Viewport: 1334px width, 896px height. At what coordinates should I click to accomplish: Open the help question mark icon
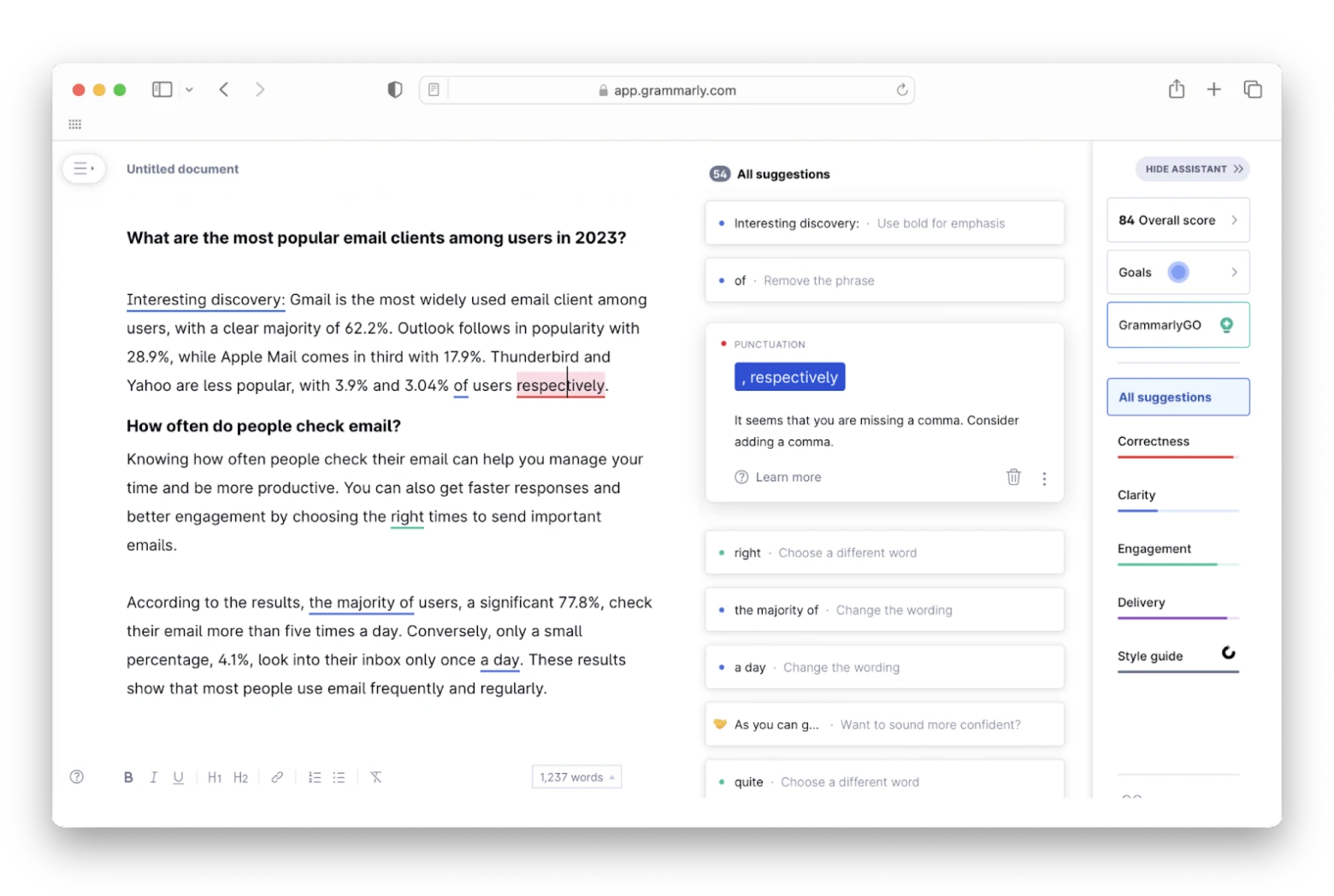point(77,777)
